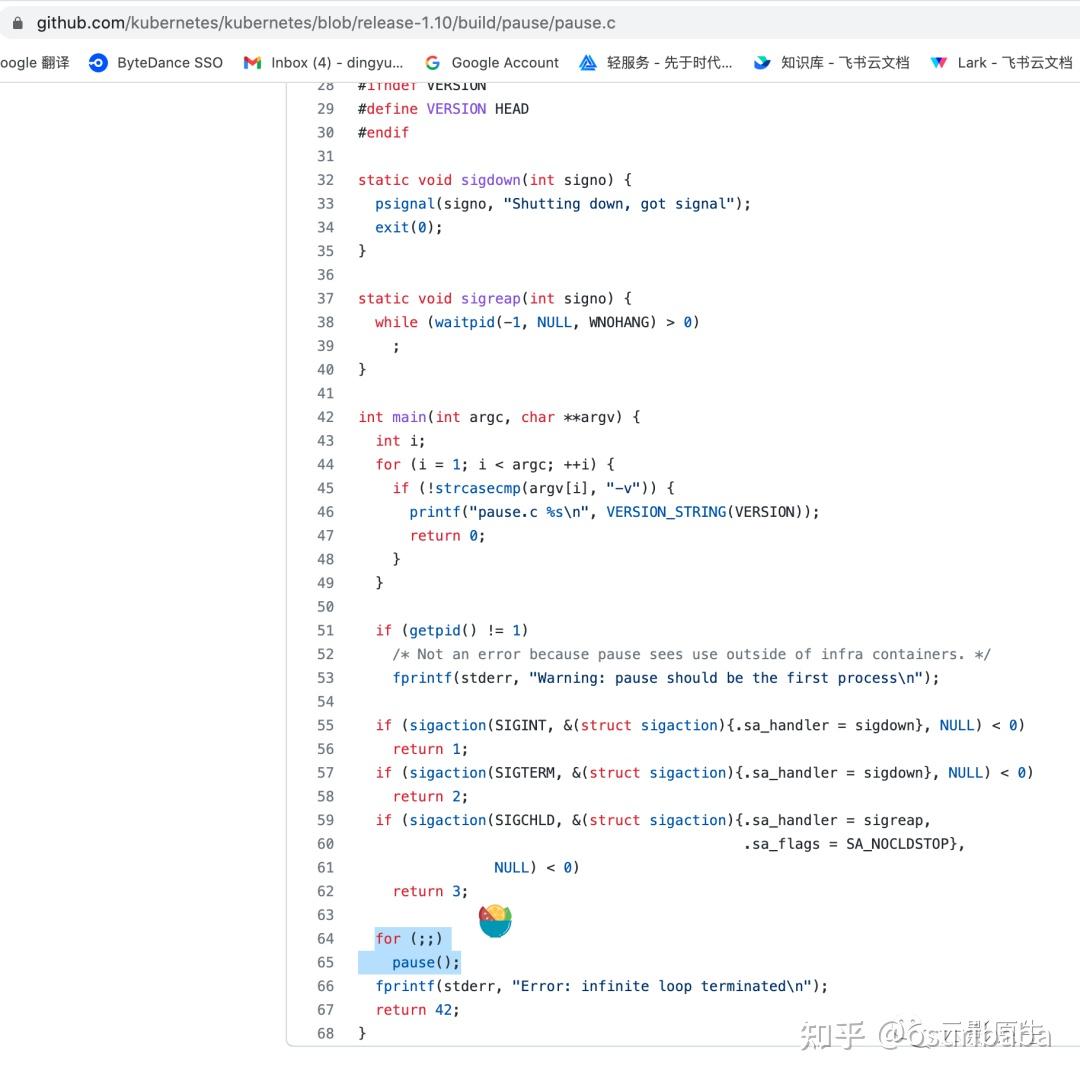Image resolution: width=1080 pixels, height=1080 pixels.
Task: Click VERSION_STRING on line 46
Action: pyautogui.click(x=666, y=512)
